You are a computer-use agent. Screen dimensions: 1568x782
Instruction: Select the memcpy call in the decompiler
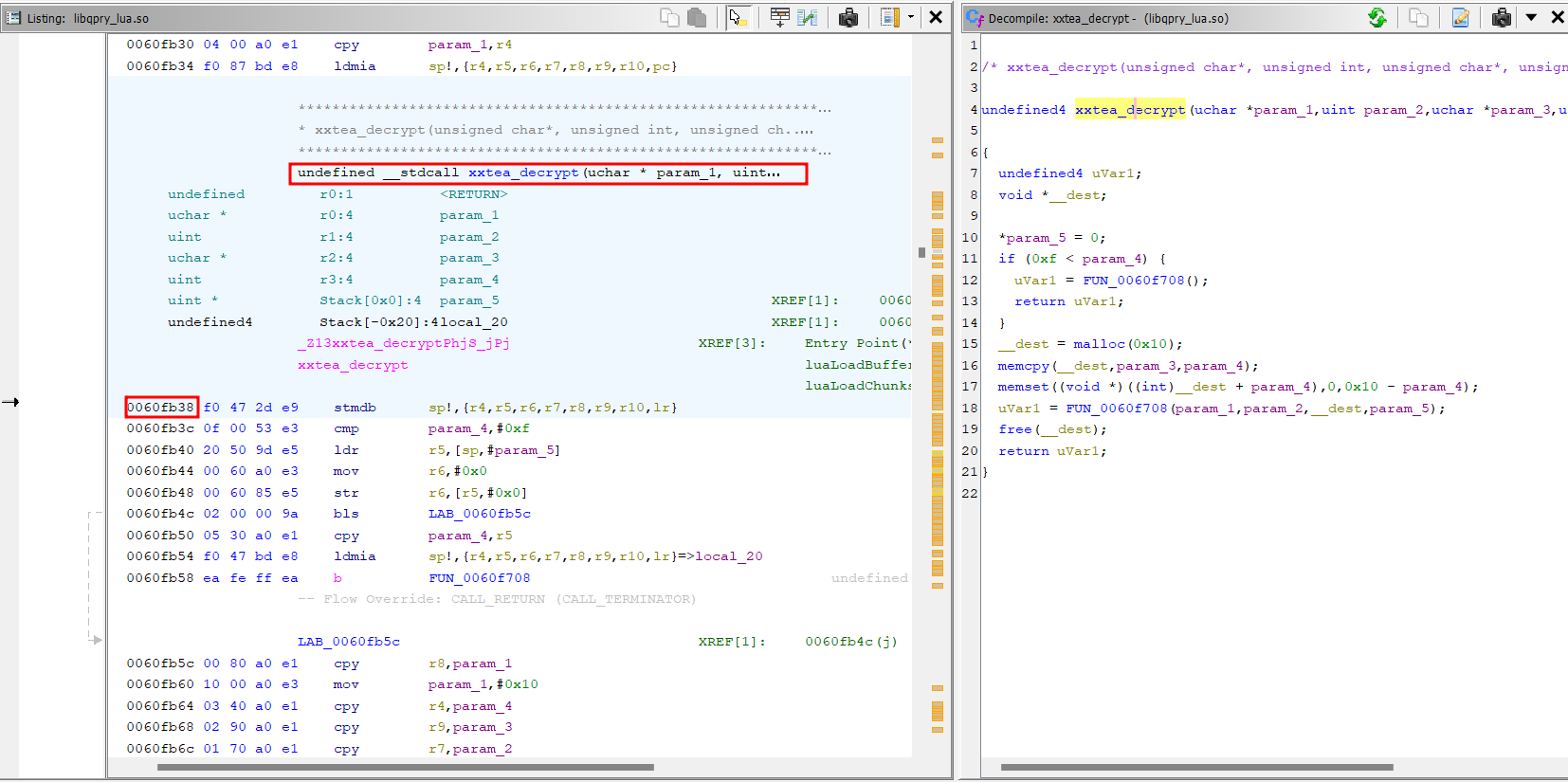[x=1023, y=366]
